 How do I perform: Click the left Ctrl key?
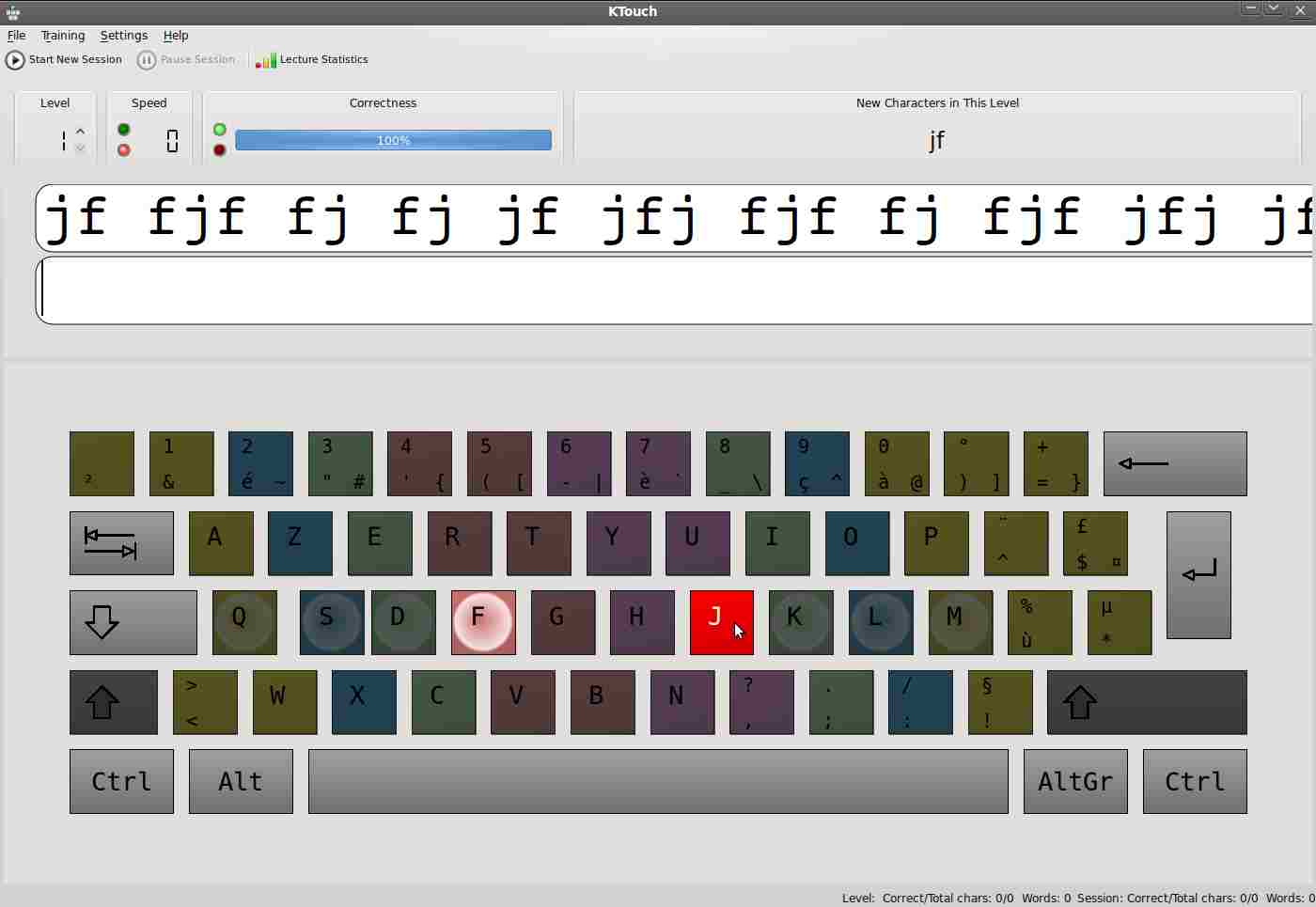click(121, 781)
